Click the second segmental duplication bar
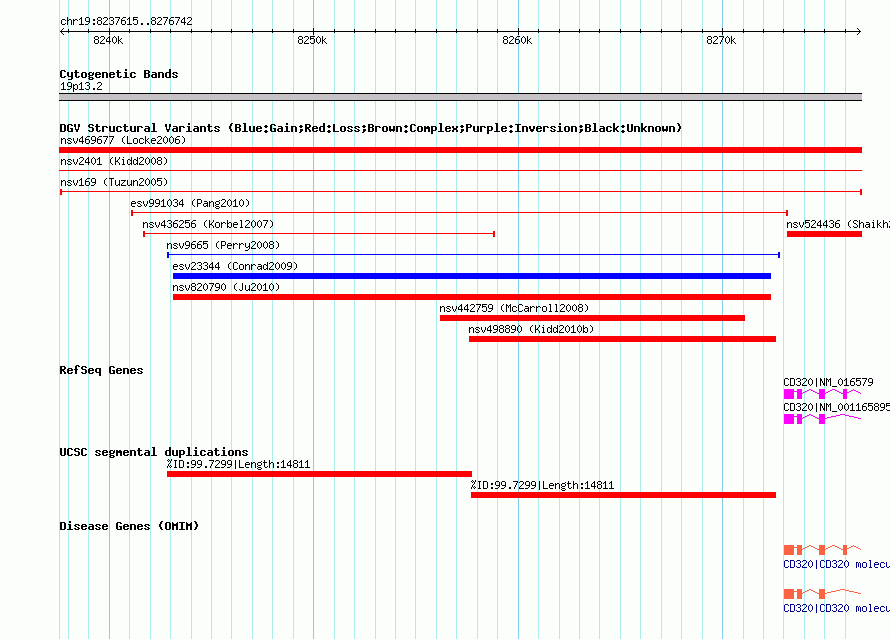The height and width of the screenshot is (639, 890). coord(623,495)
